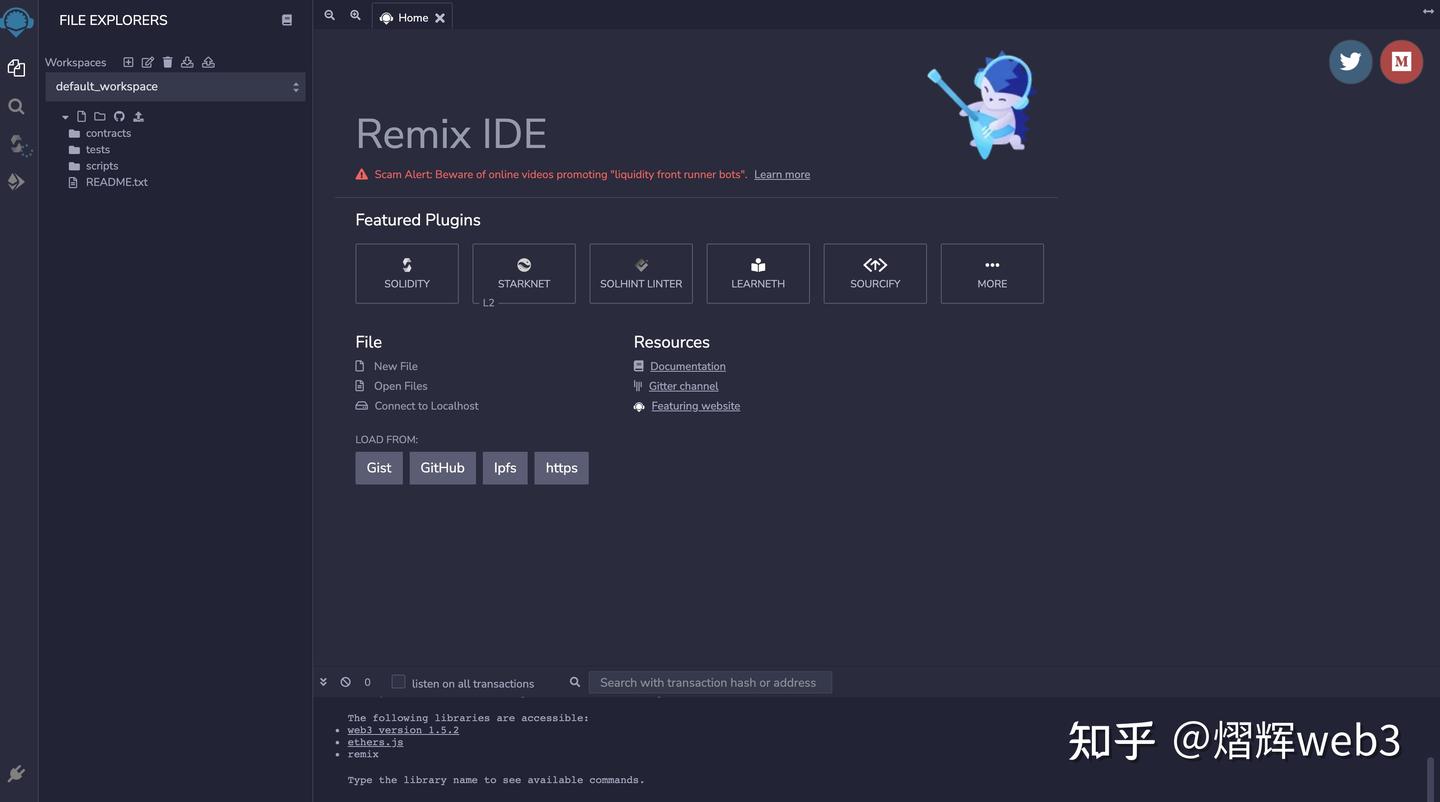This screenshot has height=802, width=1440.
Task: Load from Gist
Action: point(379,468)
